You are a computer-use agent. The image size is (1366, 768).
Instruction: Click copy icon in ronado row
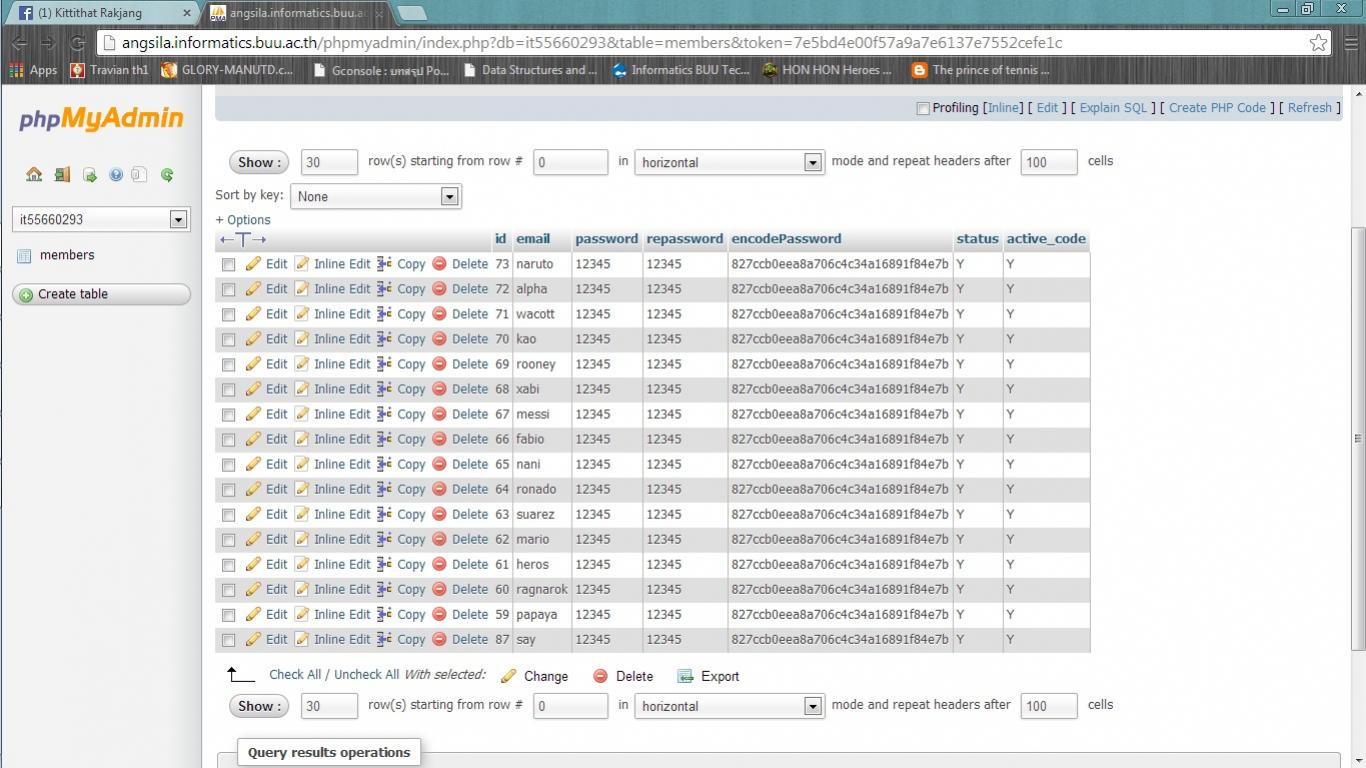tap(384, 489)
